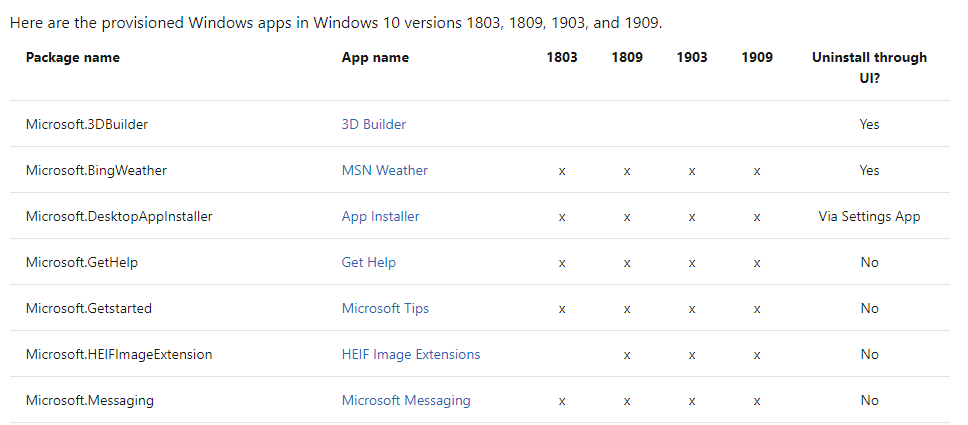Open the MSN Weather link
968x425 pixels.
[385, 170]
